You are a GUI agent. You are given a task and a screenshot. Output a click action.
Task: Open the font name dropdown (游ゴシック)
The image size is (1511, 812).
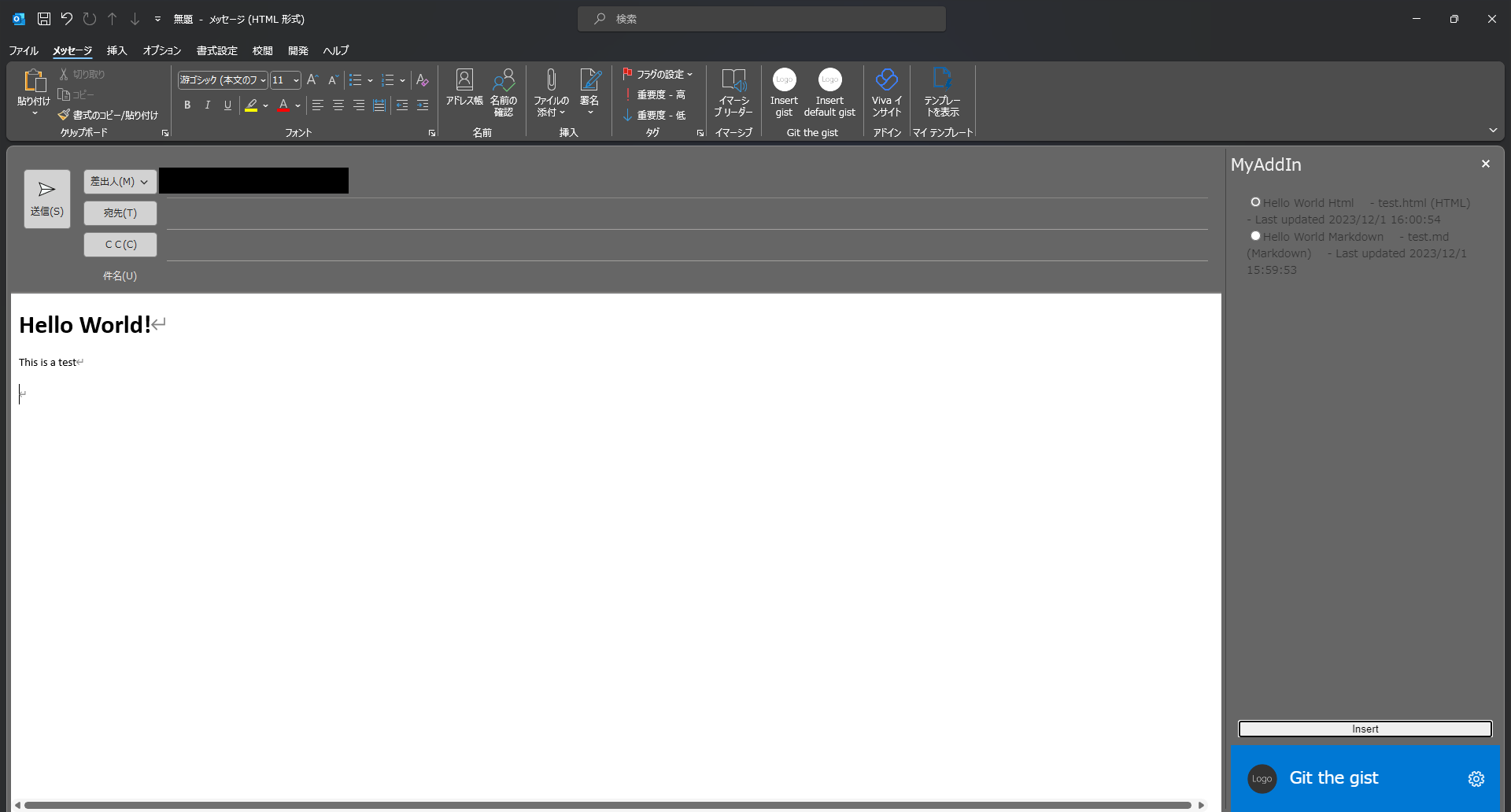[x=263, y=80]
